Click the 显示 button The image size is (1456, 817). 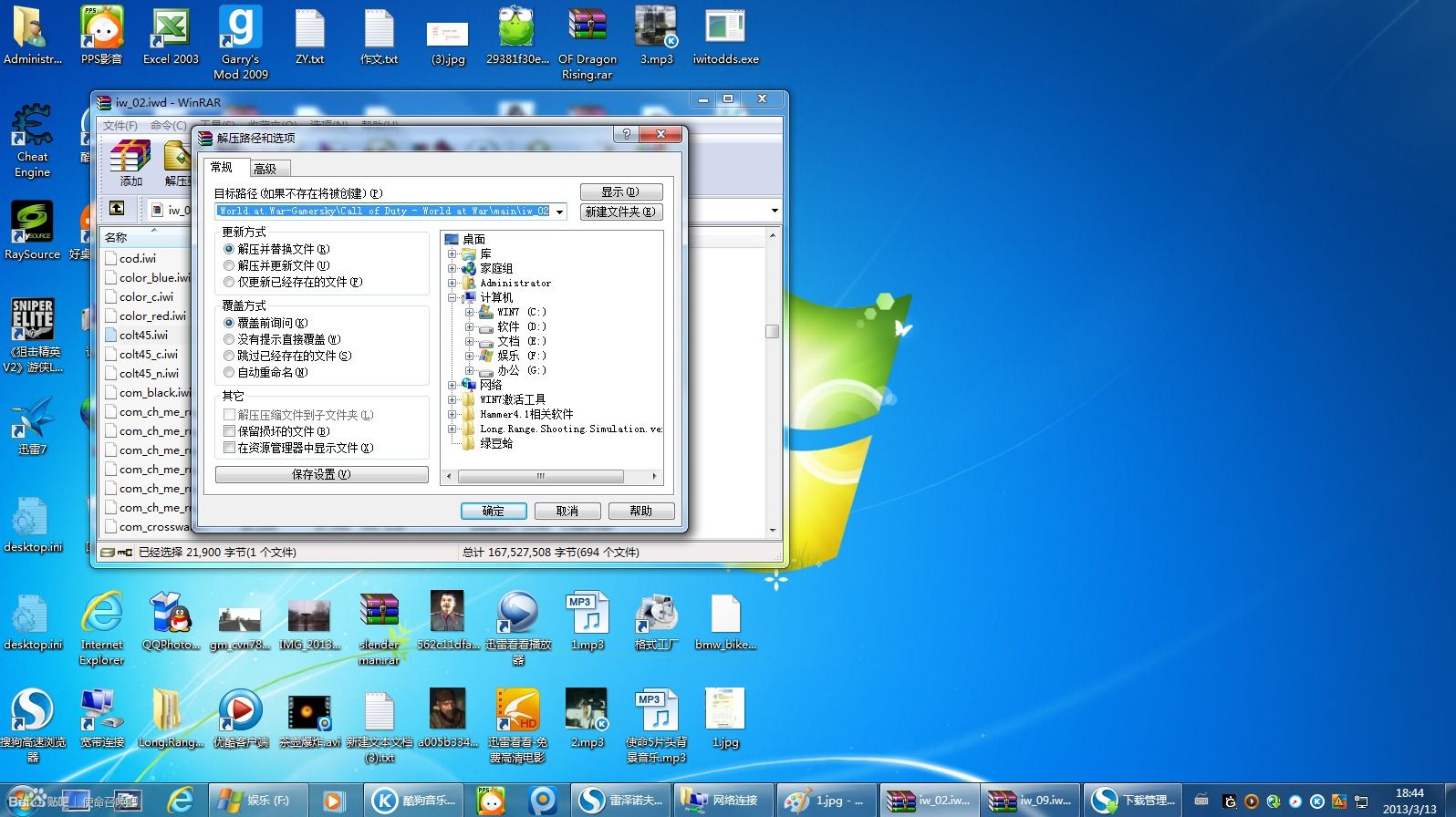(x=620, y=192)
